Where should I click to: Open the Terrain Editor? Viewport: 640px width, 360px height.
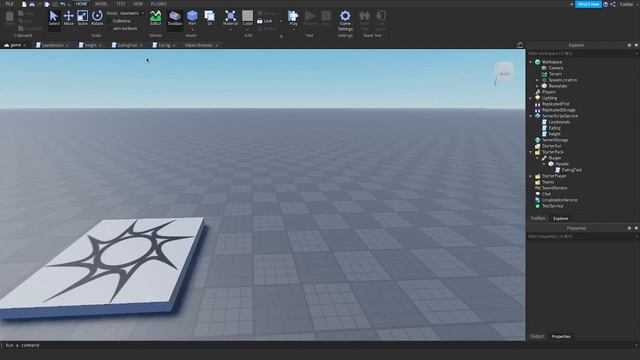click(156, 18)
